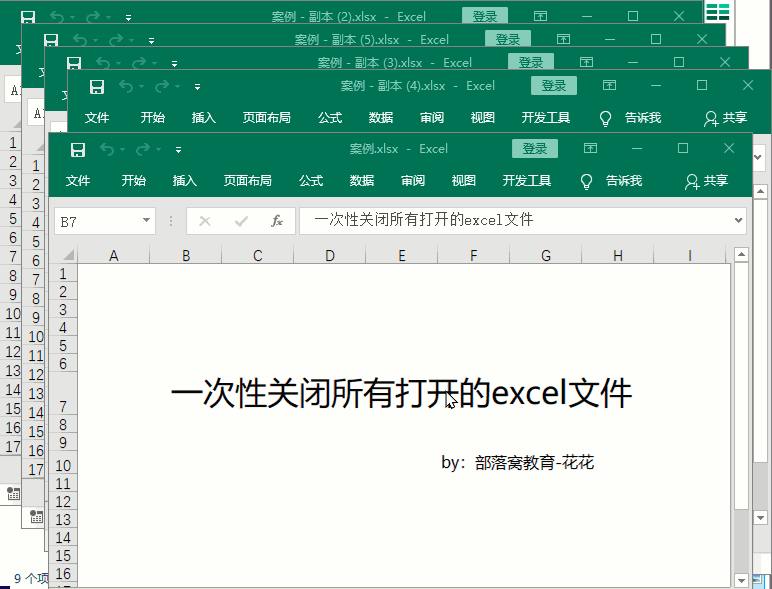Select column D header in 案例.xlsx
The height and width of the screenshot is (589, 772).
tap(329, 256)
